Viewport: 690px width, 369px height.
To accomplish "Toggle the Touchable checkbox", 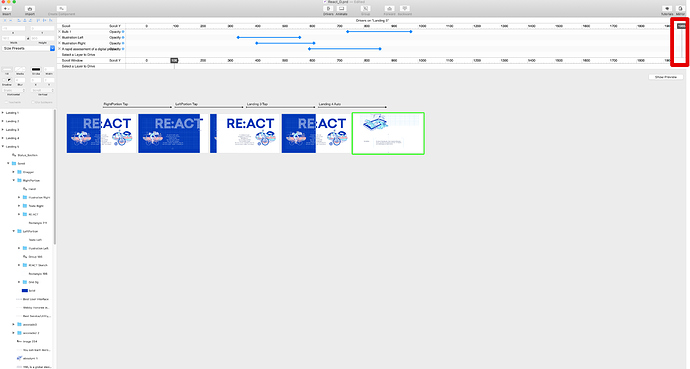I will [7, 102].
